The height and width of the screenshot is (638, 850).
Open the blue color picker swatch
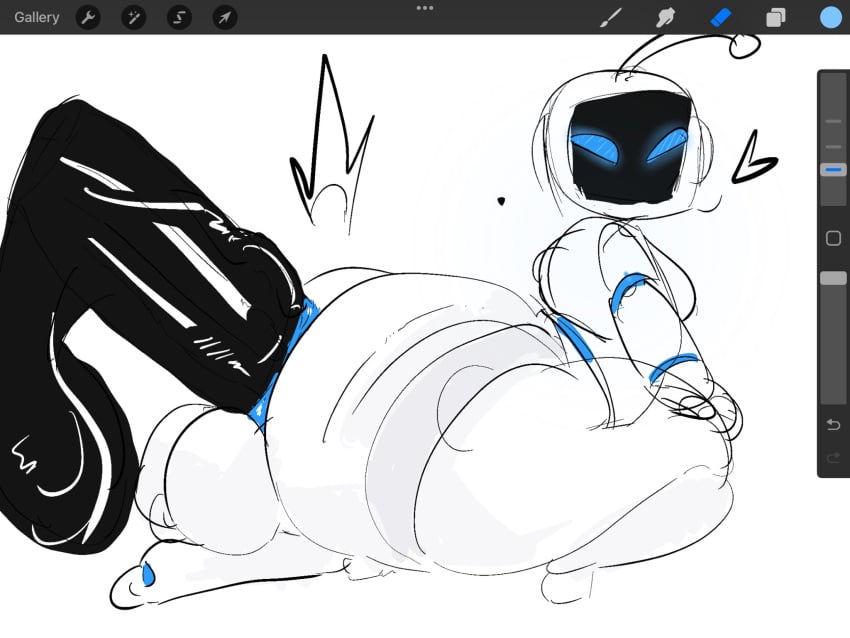pyautogui.click(x=830, y=17)
